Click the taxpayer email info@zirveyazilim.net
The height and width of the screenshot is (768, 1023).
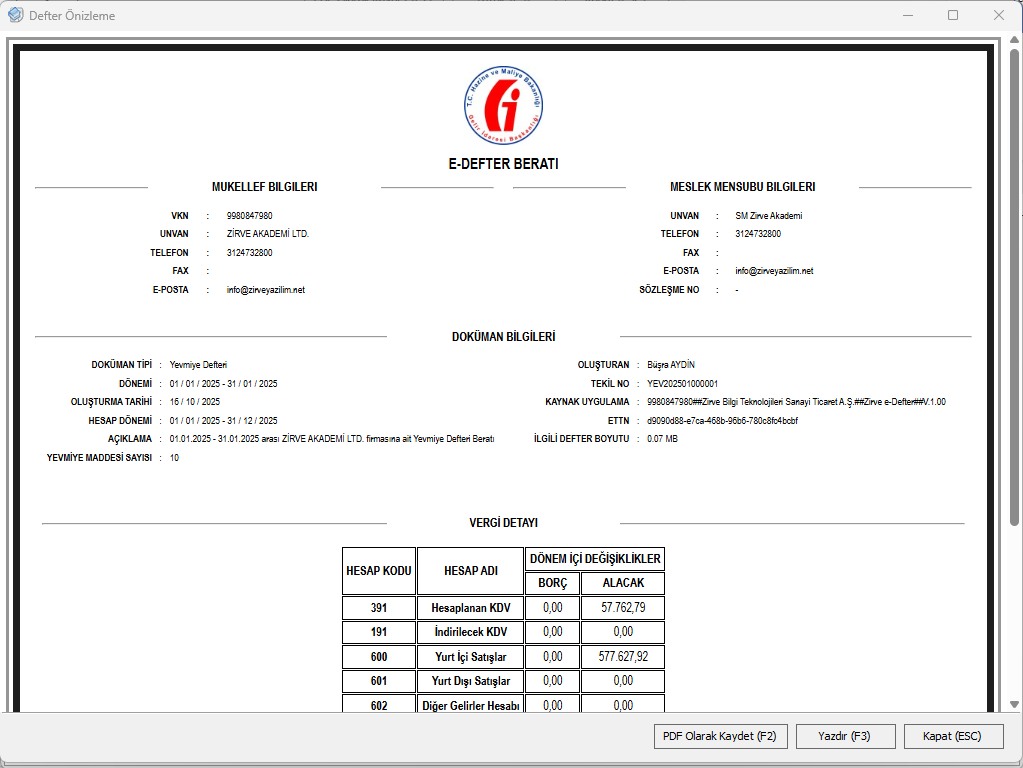click(x=266, y=290)
